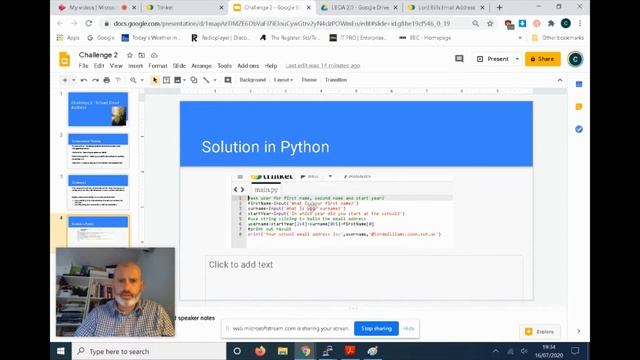This screenshot has width=640, height=360.
Task: Insert an image from toolbar
Action: [178, 80]
